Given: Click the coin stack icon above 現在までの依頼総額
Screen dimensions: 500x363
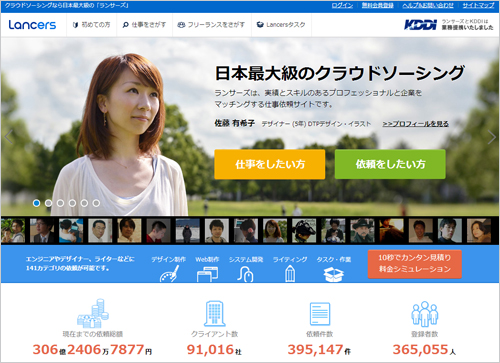Looking at the screenshot, I should (x=93, y=313).
